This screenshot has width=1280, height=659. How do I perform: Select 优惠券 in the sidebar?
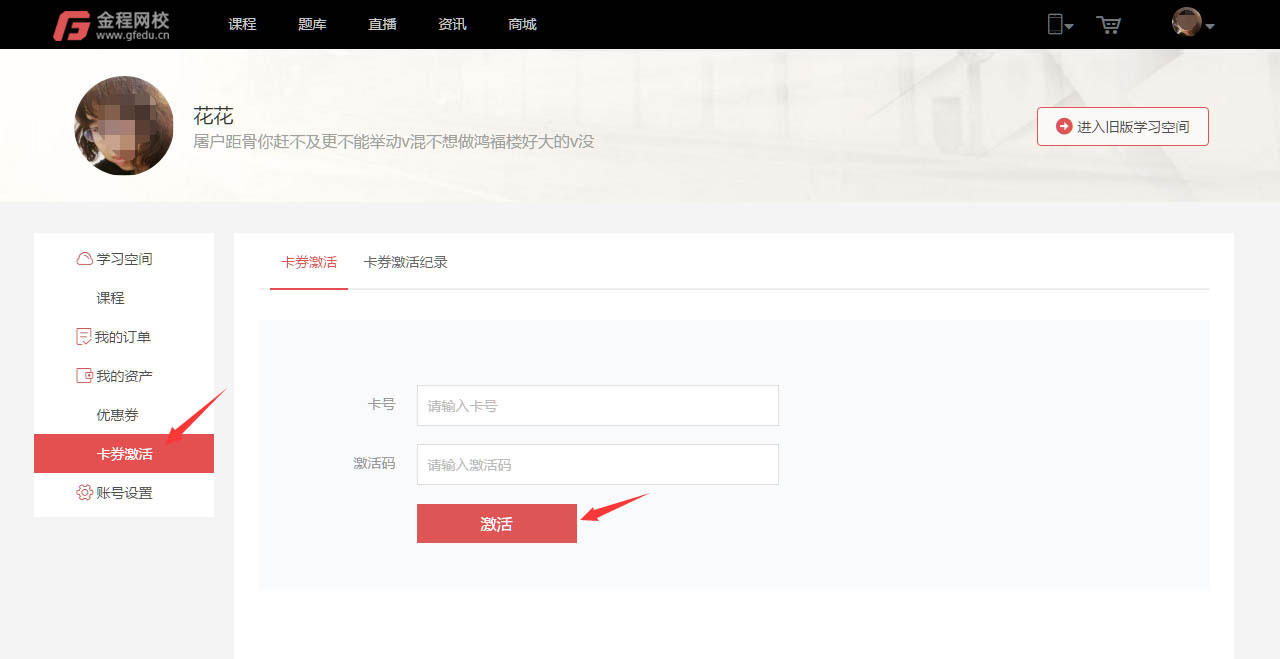coord(117,415)
